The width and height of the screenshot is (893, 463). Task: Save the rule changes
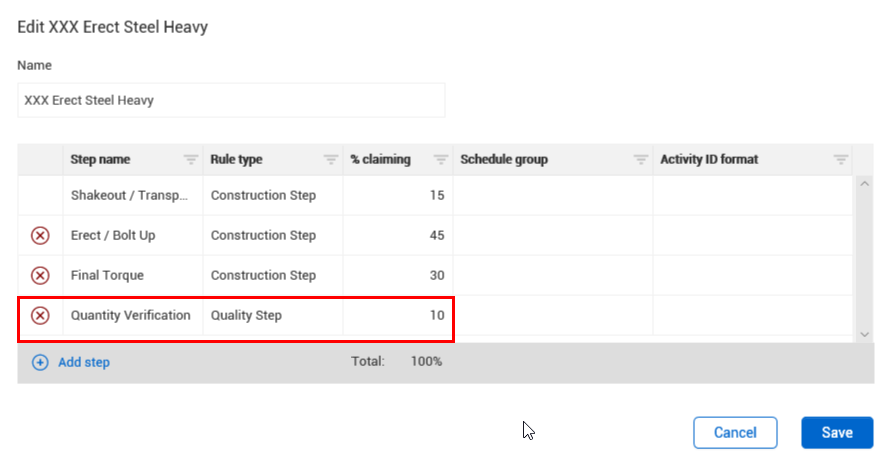pos(837,433)
